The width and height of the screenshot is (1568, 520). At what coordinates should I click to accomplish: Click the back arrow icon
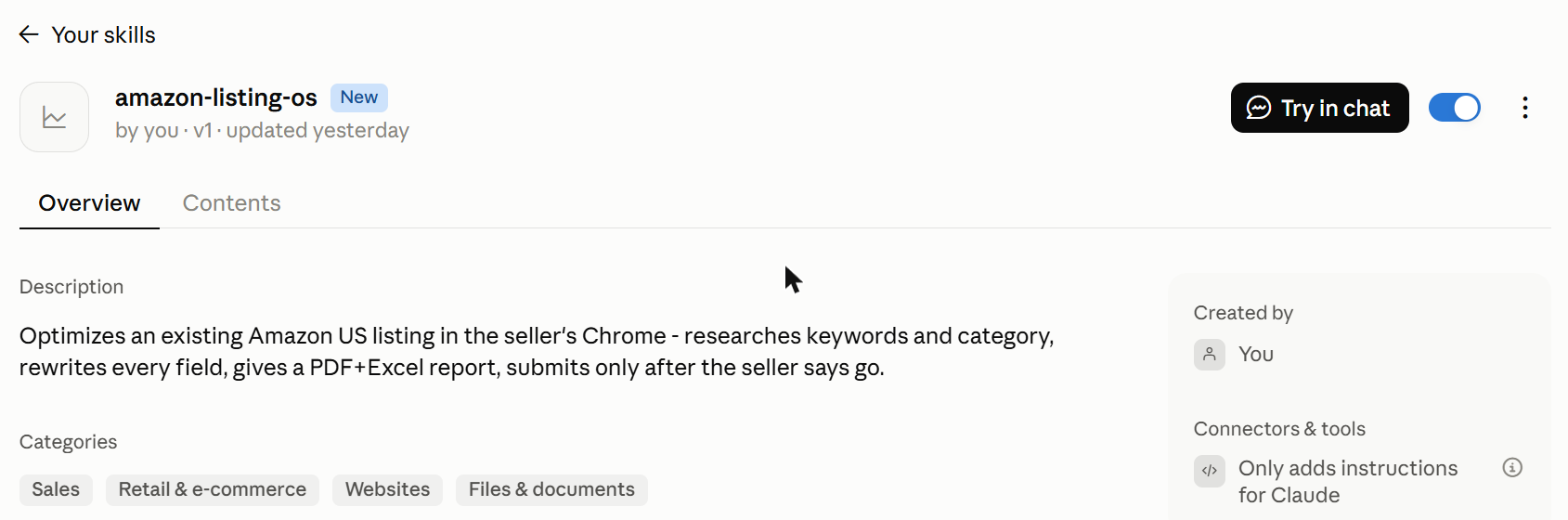click(x=28, y=35)
